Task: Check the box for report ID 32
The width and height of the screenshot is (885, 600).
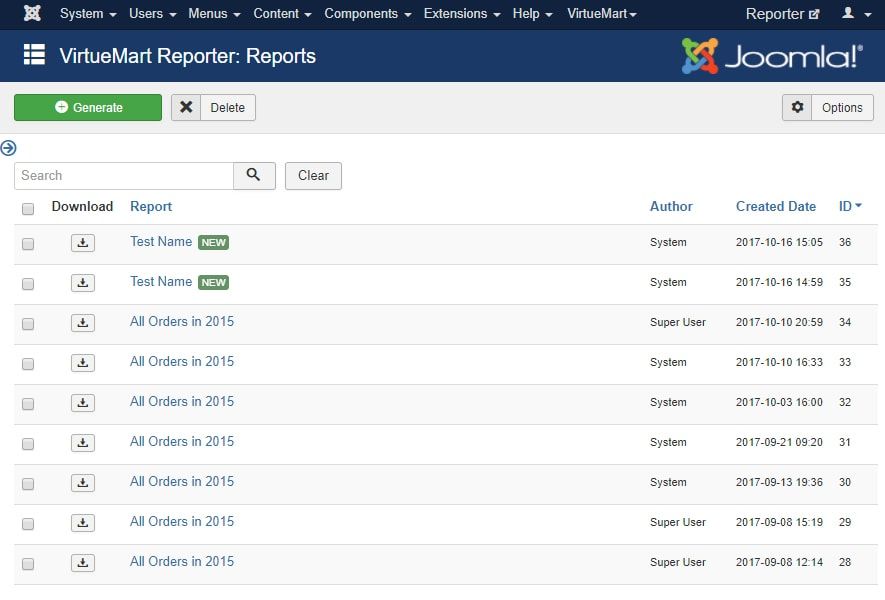Action: pos(28,404)
